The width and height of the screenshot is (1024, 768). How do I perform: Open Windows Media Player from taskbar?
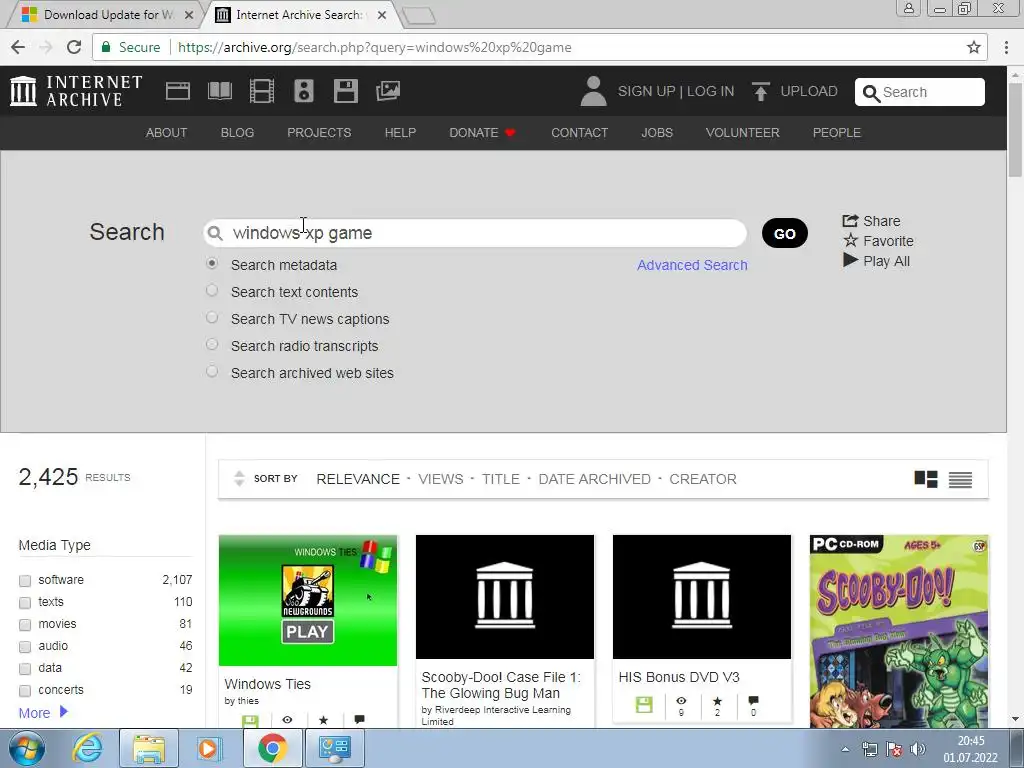click(210, 748)
